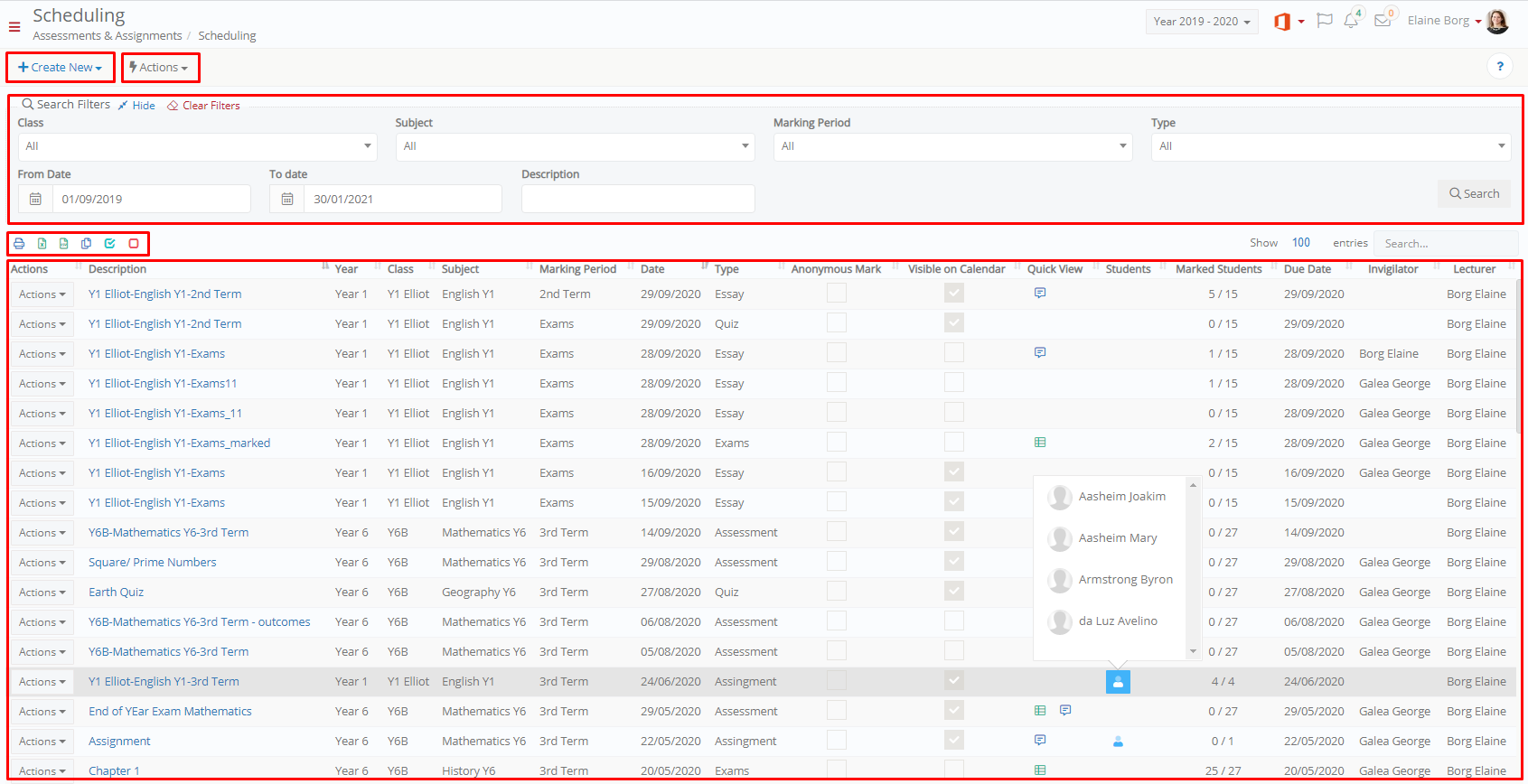
Task: Open comment quick view for Assignment row
Action: [1040, 740]
